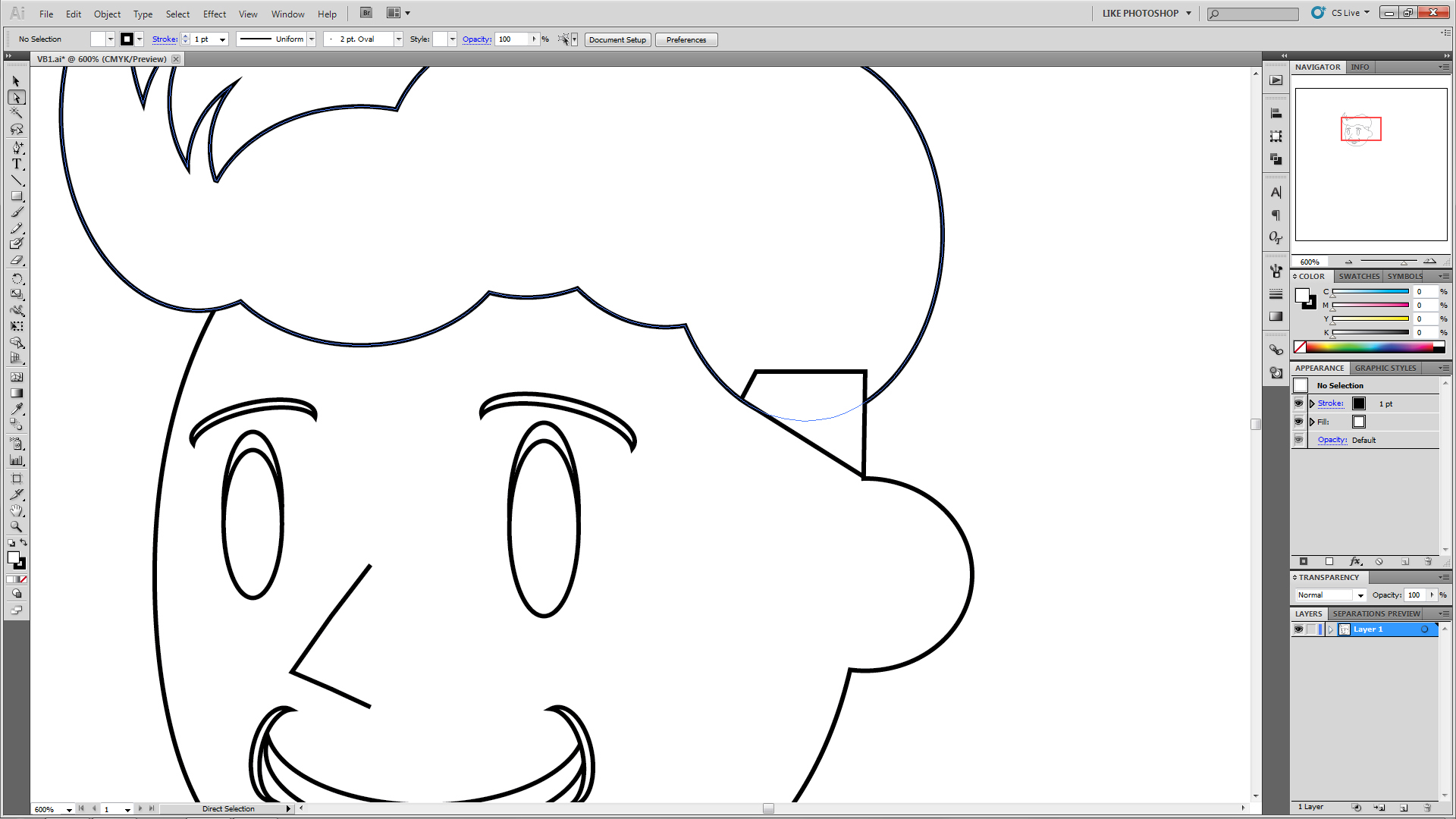Select the Paintbrush tool
The width and height of the screenshot is (1456, 819).
[16, 212]
